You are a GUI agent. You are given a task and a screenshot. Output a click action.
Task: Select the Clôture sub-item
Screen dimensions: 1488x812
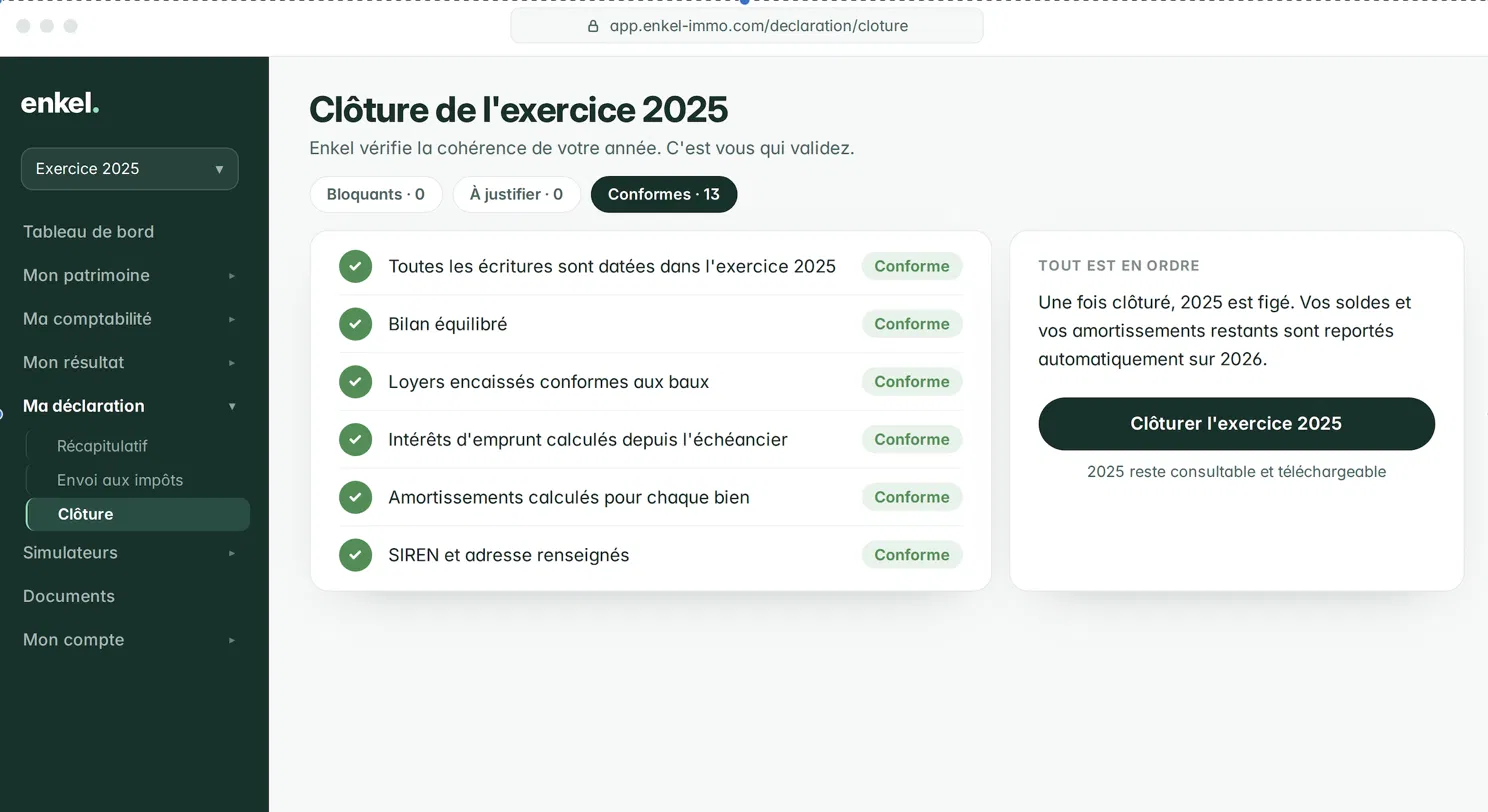point(138,514)
